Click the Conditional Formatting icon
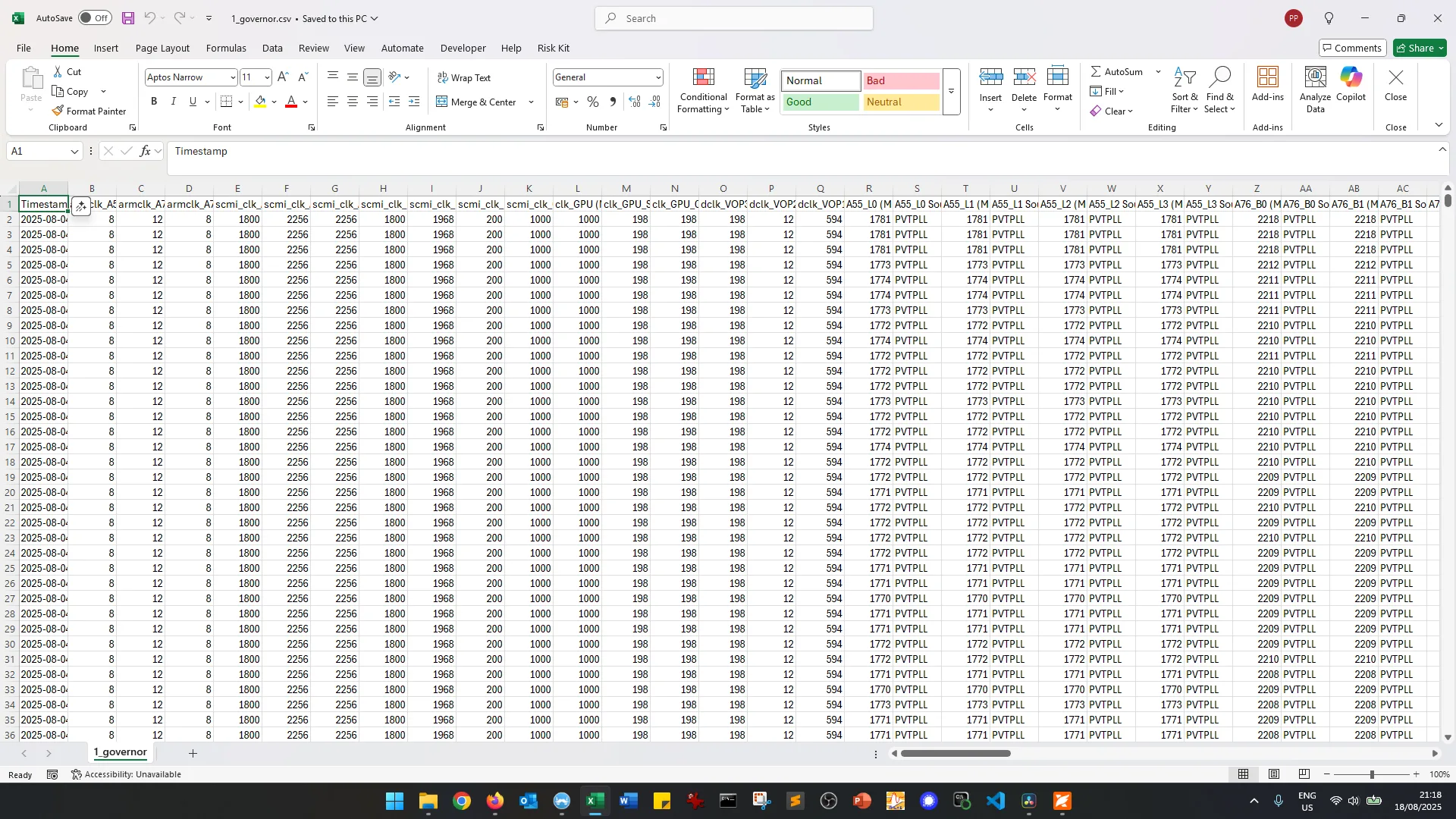The height and width of the screenshot is (819, 1456). (703, 77)
